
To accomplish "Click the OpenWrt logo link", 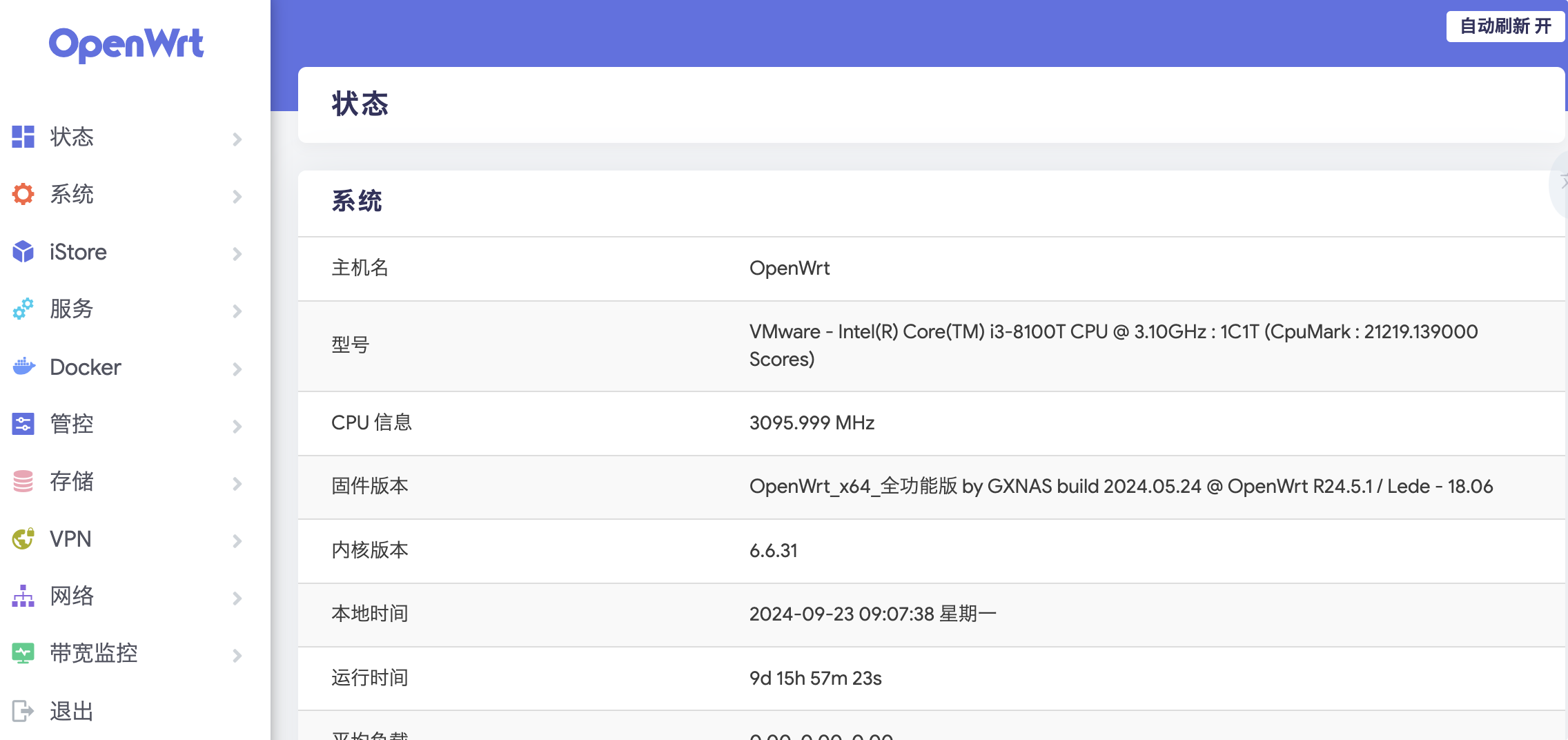I will tap(126, 43).
